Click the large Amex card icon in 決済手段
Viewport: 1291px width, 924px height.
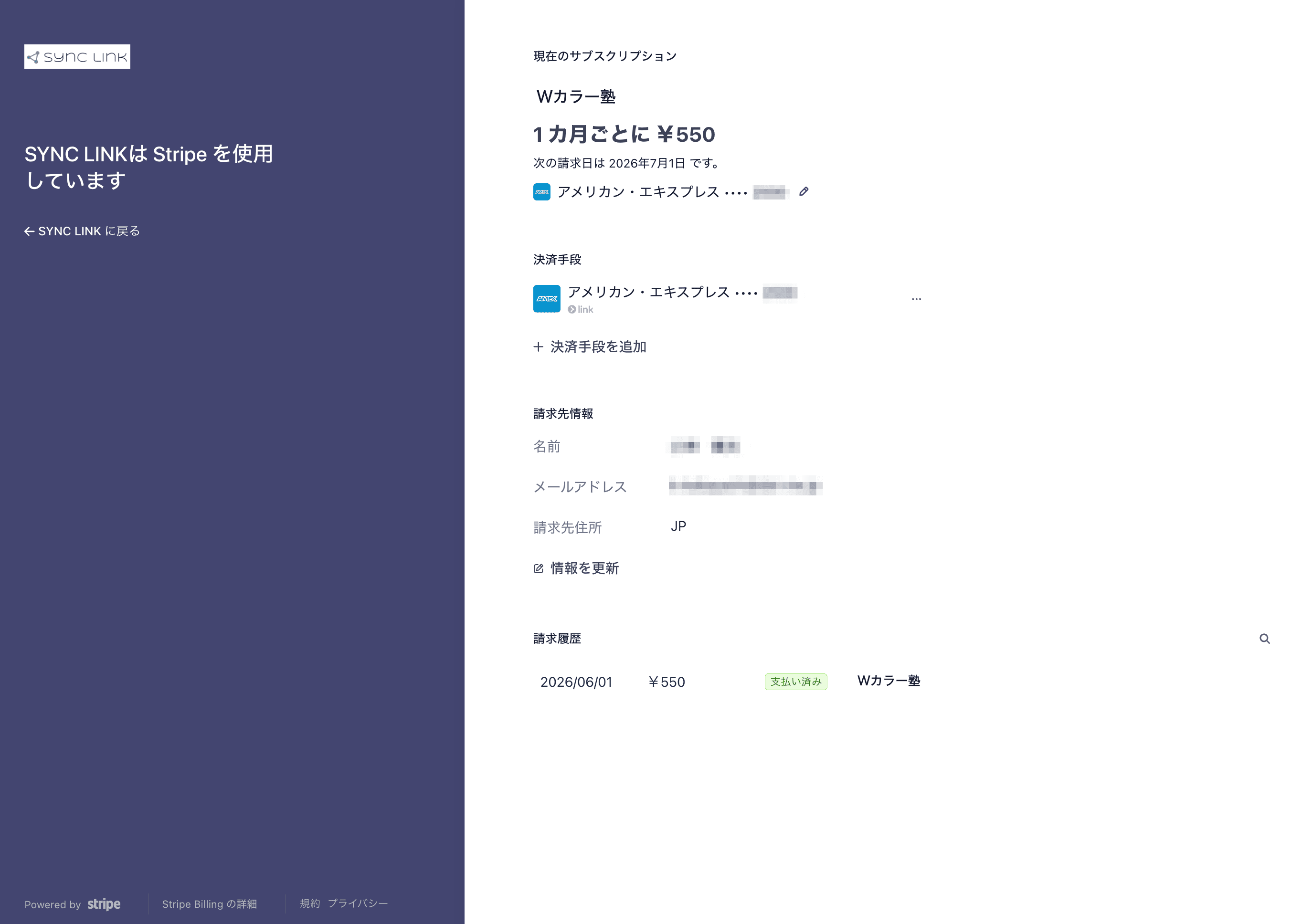pyautogui.click(x=547, y=299)
